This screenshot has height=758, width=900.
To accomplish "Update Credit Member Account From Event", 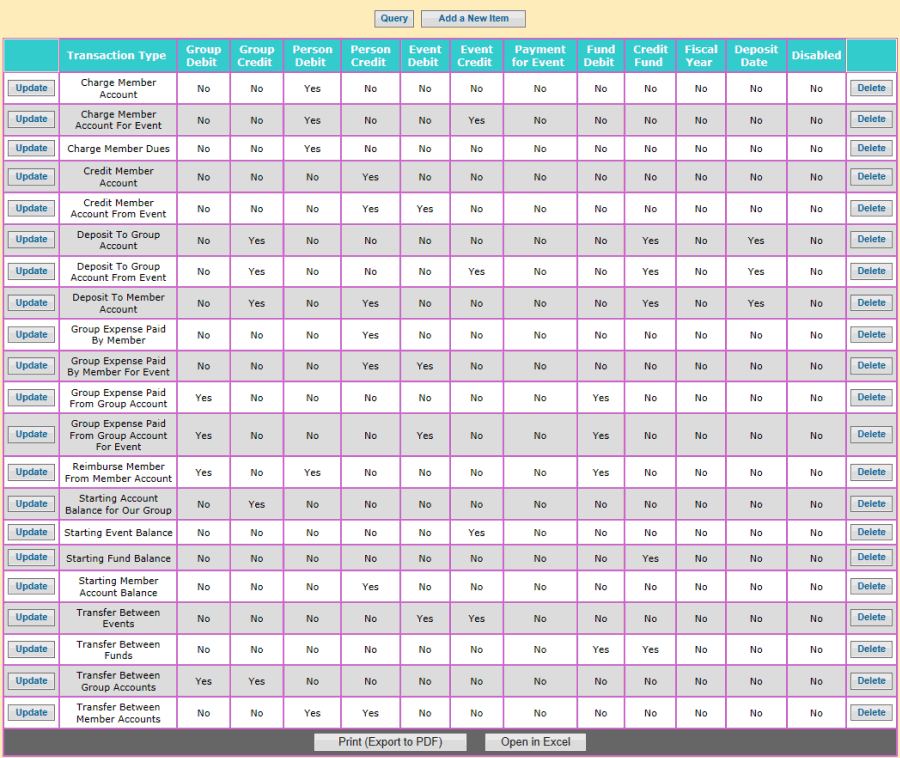I will (32, 208).
